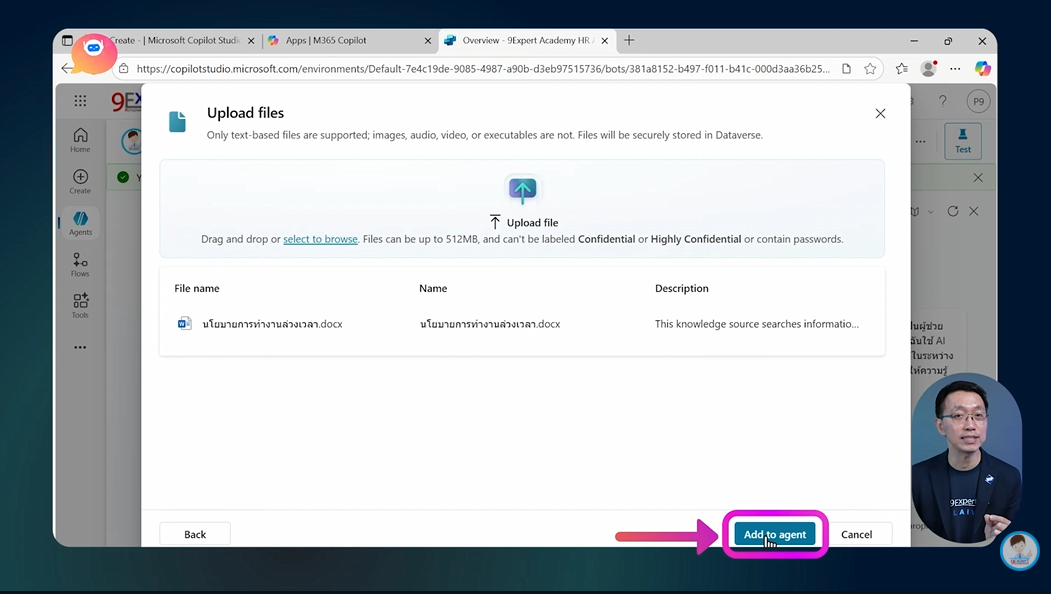Screen dimensions: 1051x594
Task: Open the Home section in Copilot Studio
Action: 80,136
